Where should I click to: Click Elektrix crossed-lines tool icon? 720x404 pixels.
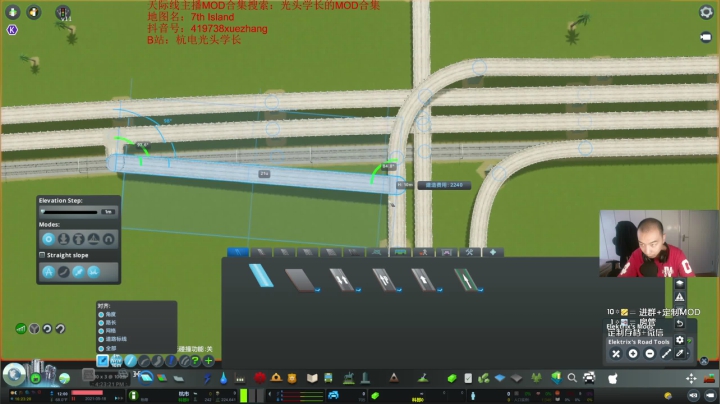616,354
